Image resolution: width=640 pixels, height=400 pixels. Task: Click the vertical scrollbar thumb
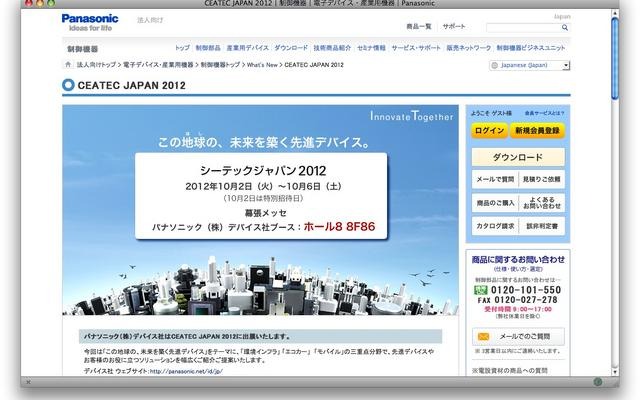(x=615, y=58)
